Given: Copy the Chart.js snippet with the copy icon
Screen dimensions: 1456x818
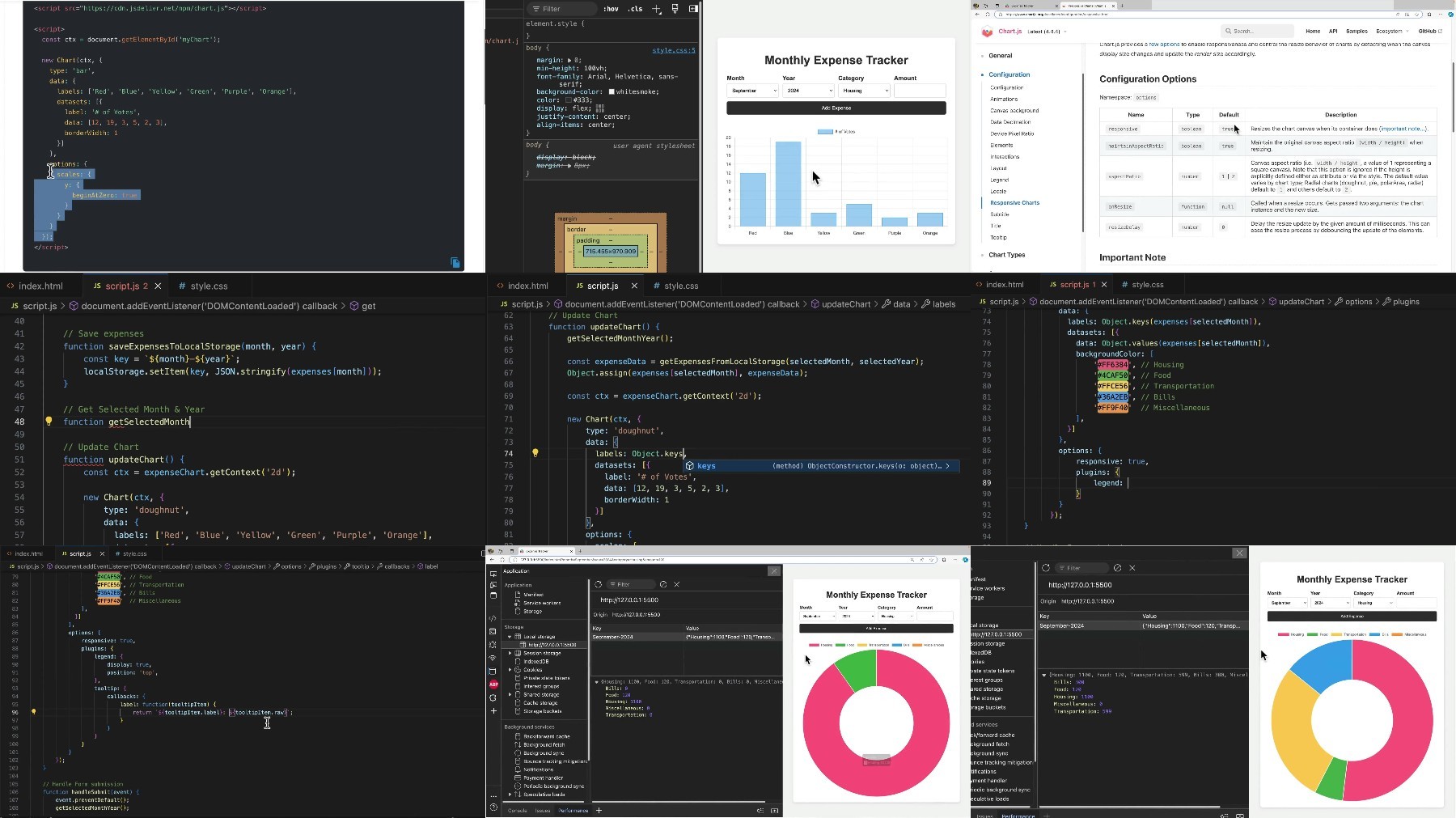Looking at the screenshot, I should click(455, 262).
